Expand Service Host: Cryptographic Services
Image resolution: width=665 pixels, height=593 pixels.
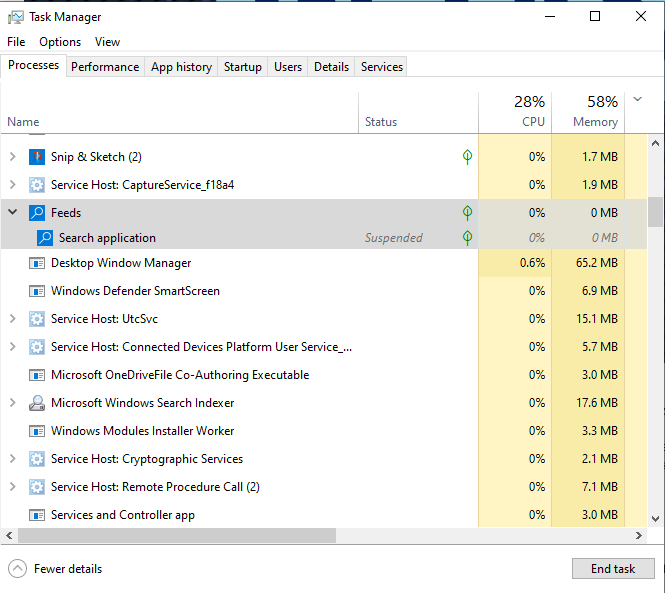point(13,459)
